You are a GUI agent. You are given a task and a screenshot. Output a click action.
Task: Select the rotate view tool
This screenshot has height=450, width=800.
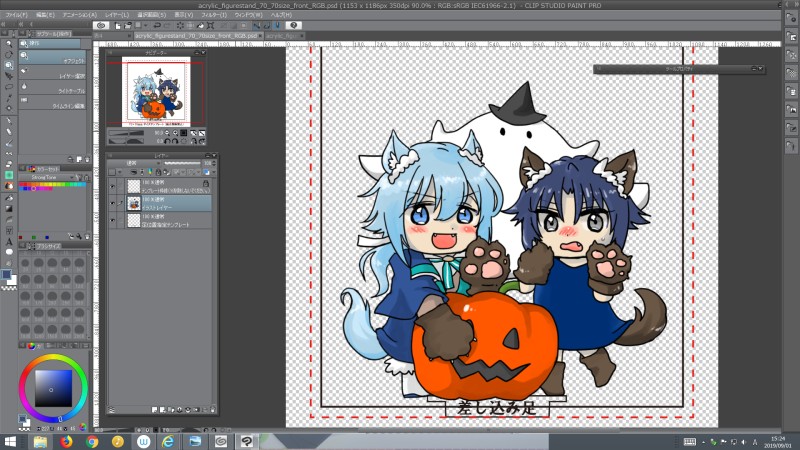(9, 55)
